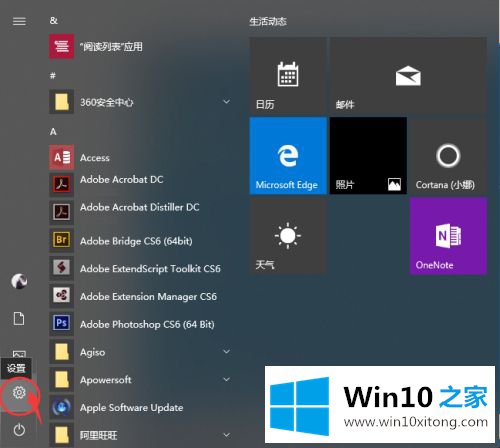
Task: Open the 邮件 mail tile
Action: (x=408, y=75)
